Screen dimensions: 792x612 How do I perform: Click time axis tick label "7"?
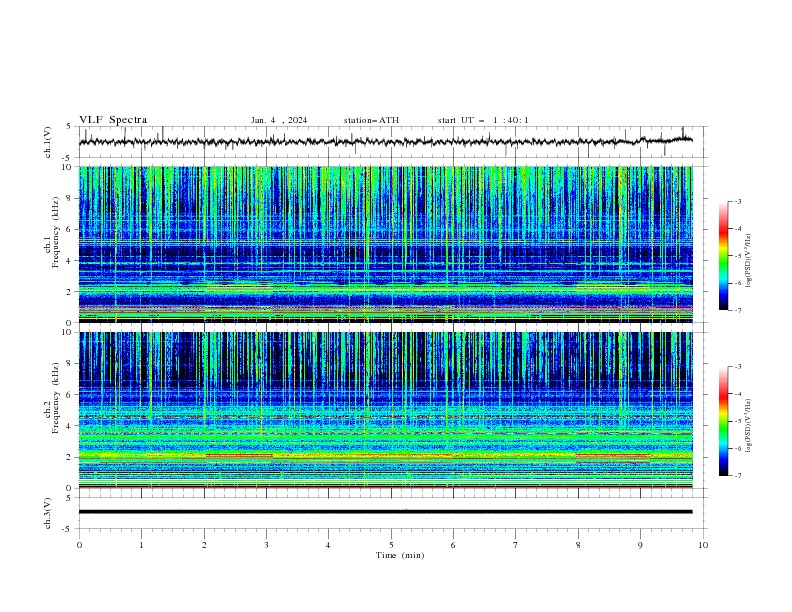tap(516, 545)
